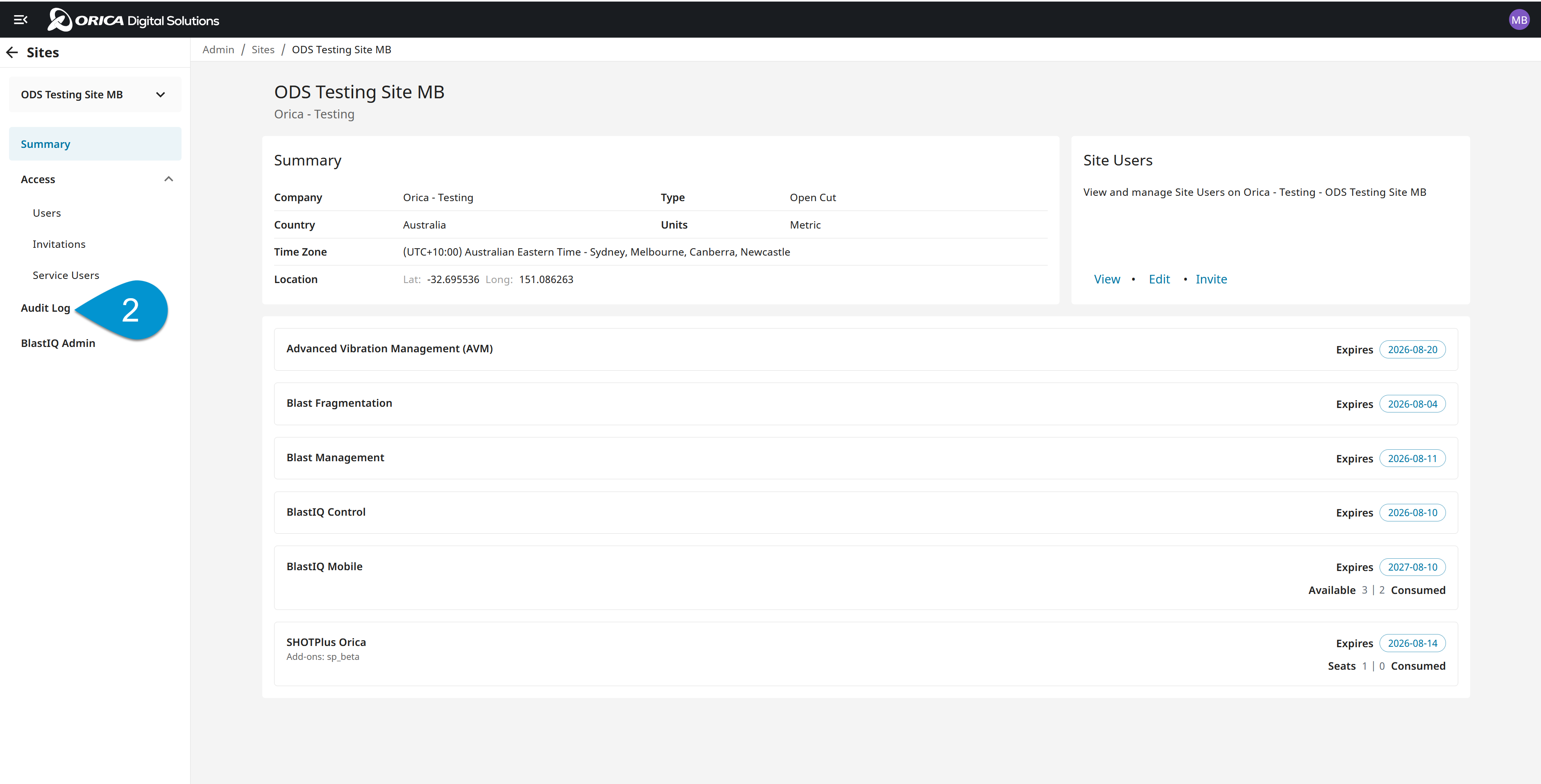
Task: Open the ODS Testing Site MB site selector
Action: point(95,95)
